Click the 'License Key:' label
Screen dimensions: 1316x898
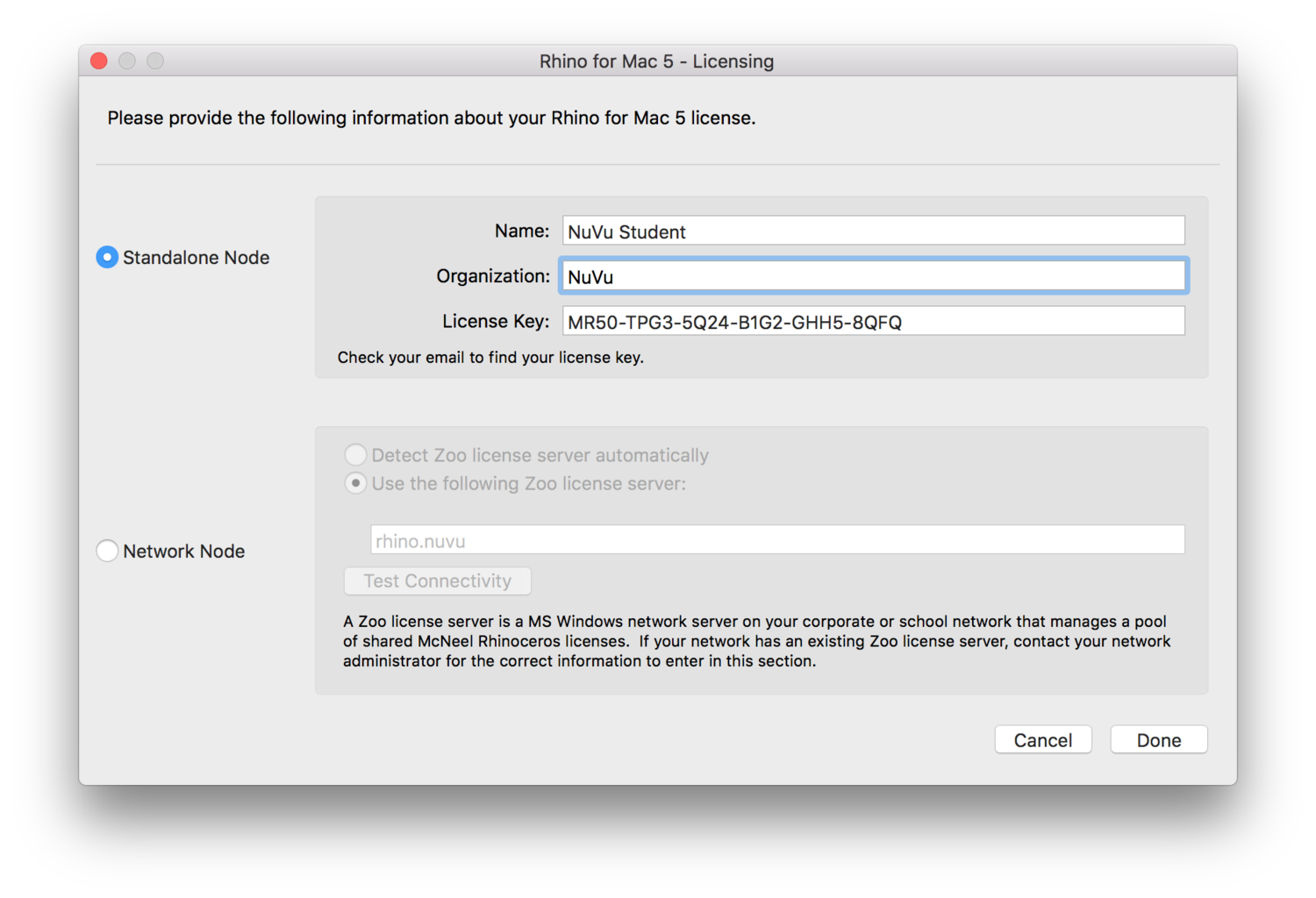pos(496,321)
